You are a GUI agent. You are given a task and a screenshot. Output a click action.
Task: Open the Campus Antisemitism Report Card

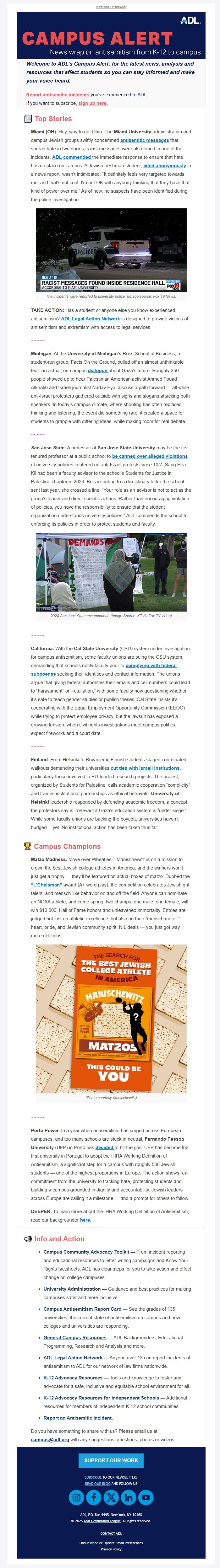pos(82,1309)
